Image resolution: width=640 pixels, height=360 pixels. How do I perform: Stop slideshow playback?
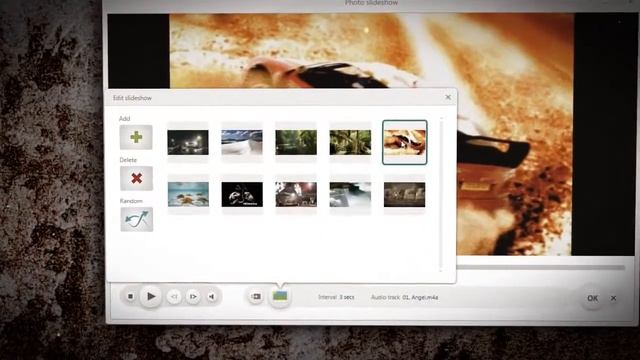130,296
